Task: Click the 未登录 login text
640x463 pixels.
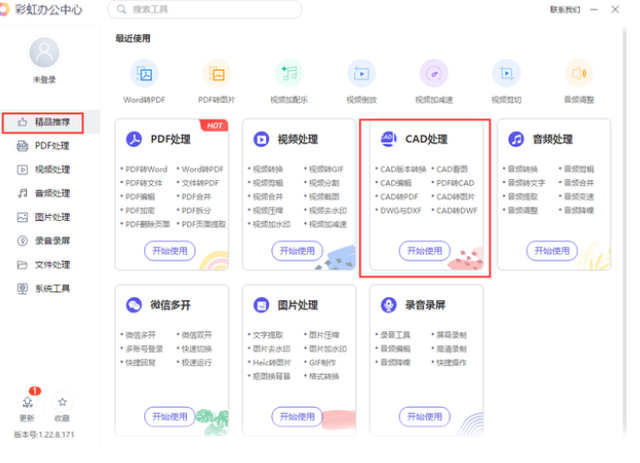Action: [44, 80]
